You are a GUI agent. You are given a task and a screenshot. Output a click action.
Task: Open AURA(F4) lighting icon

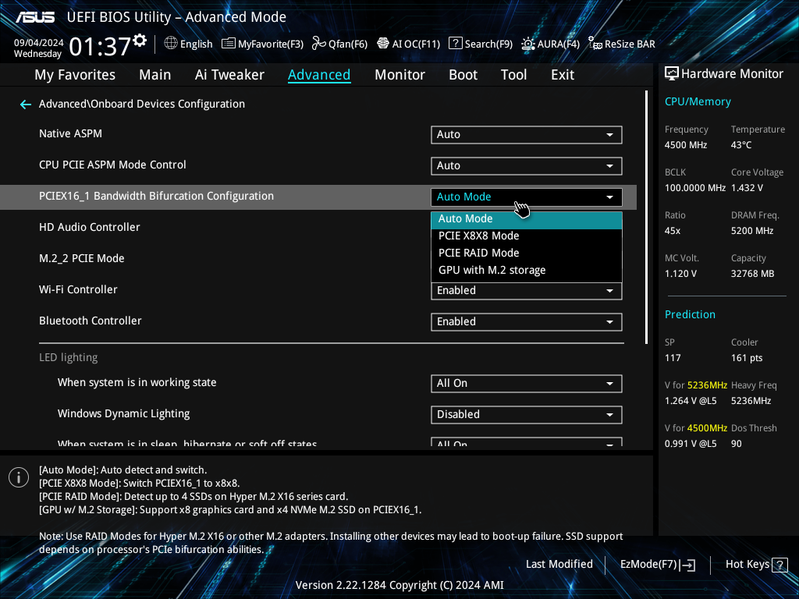pyautogui.click(x=528, y=44)
